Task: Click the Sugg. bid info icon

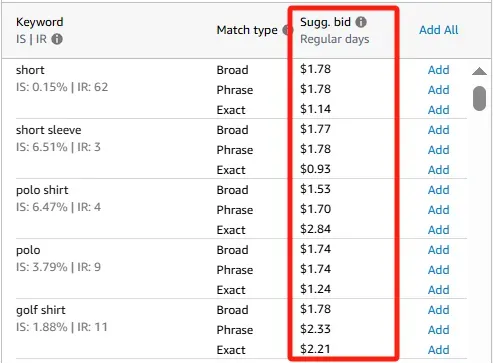Action: 361,22
